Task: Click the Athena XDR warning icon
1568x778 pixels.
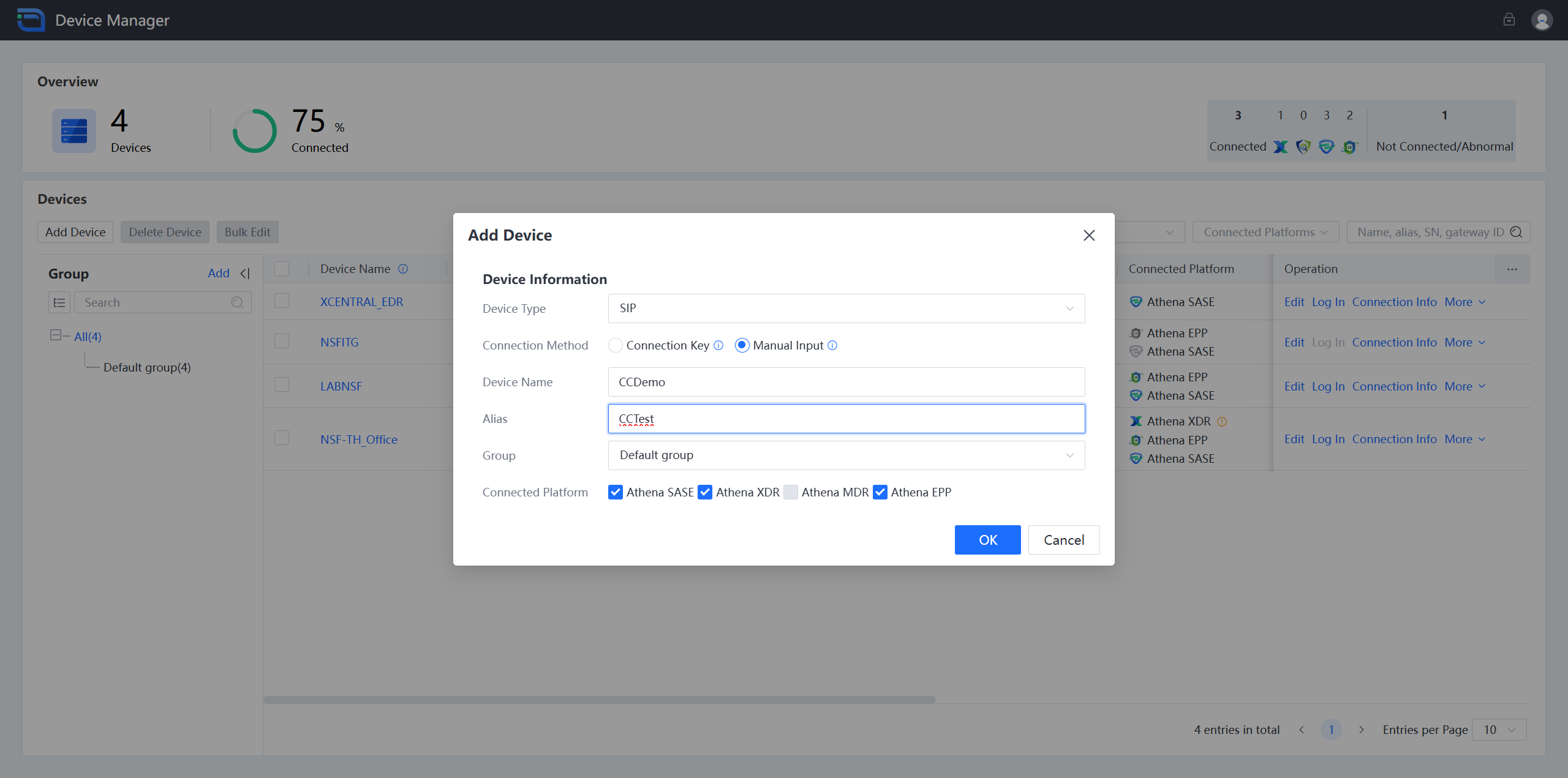Action: click(1222, 421)
